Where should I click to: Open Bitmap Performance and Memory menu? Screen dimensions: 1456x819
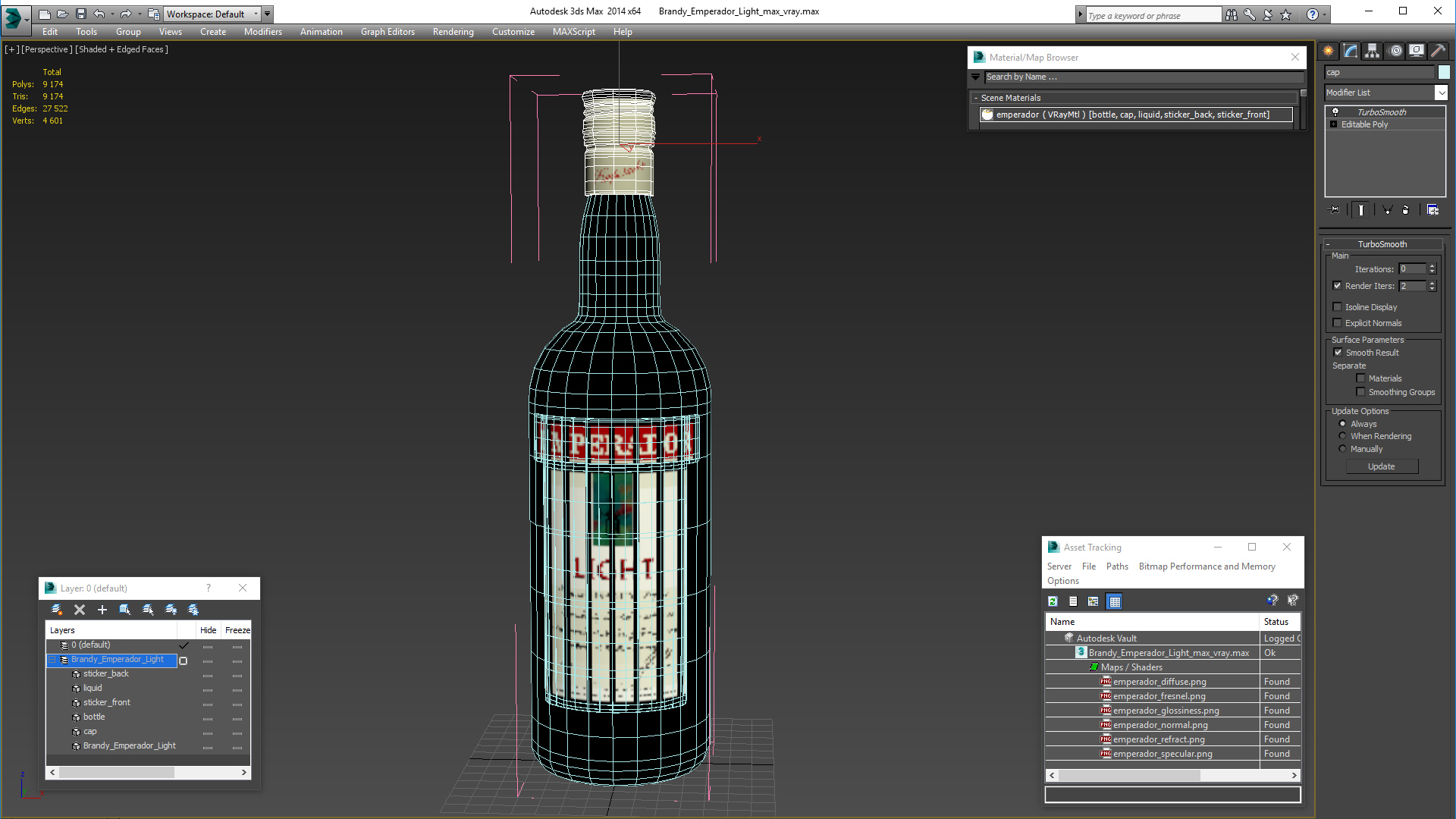(1207, 566)
